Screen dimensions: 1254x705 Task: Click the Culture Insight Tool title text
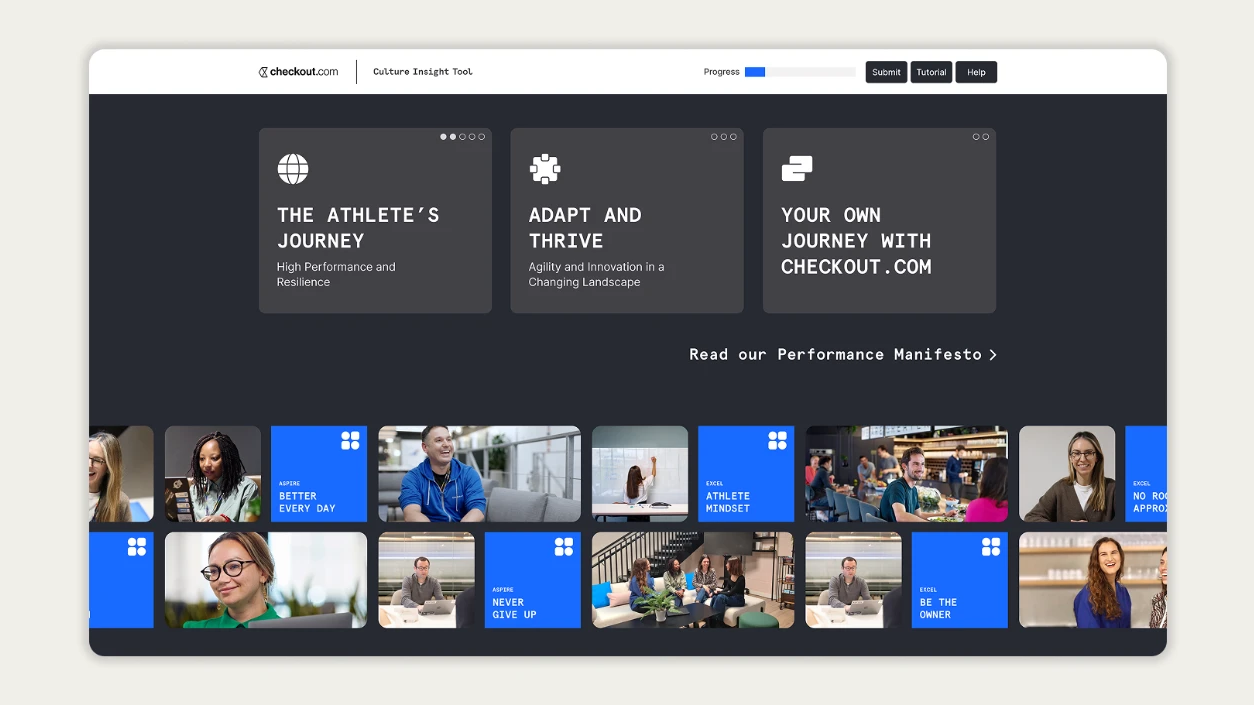[x=423, y=72]
